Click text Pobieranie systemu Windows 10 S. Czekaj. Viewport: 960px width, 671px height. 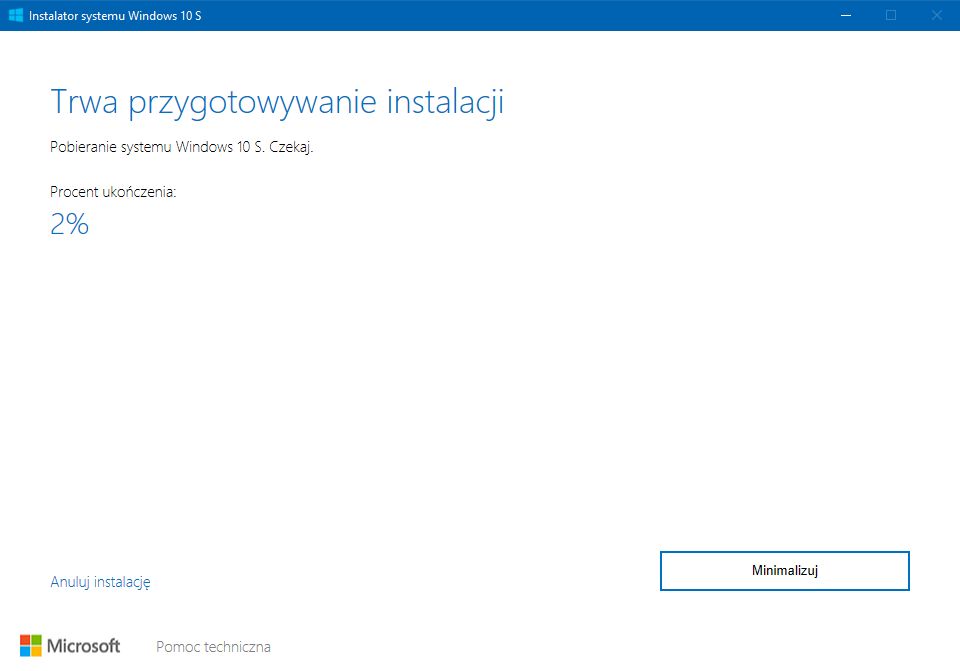181,147
